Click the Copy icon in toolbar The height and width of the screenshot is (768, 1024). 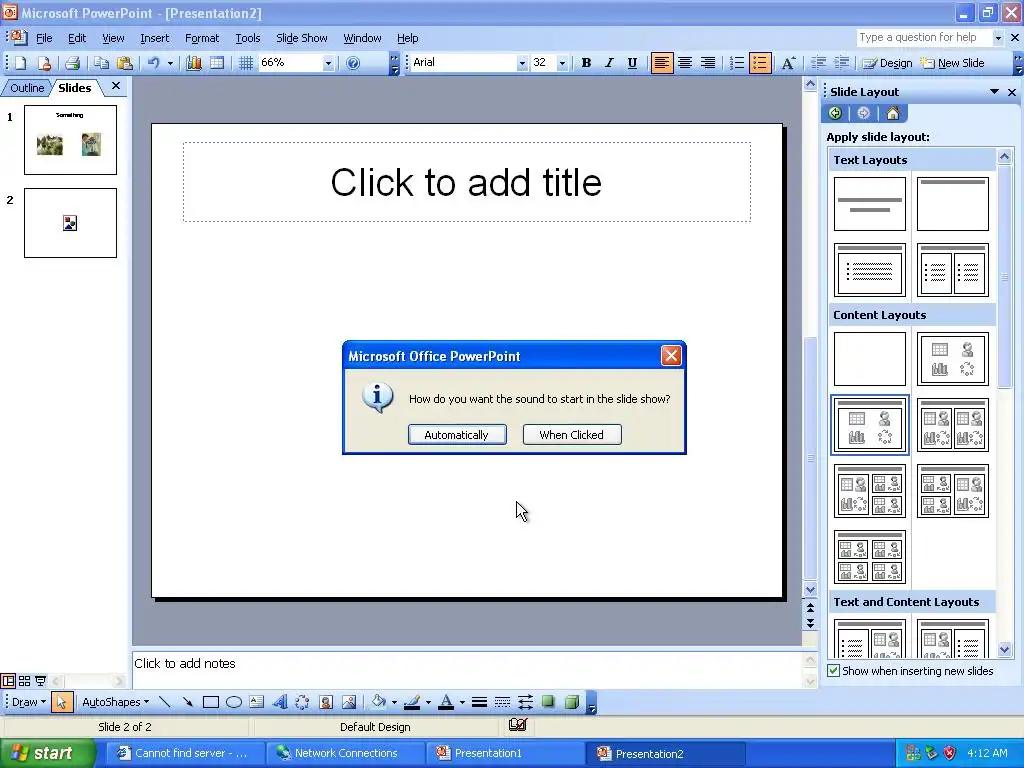[x=101, y=63]
